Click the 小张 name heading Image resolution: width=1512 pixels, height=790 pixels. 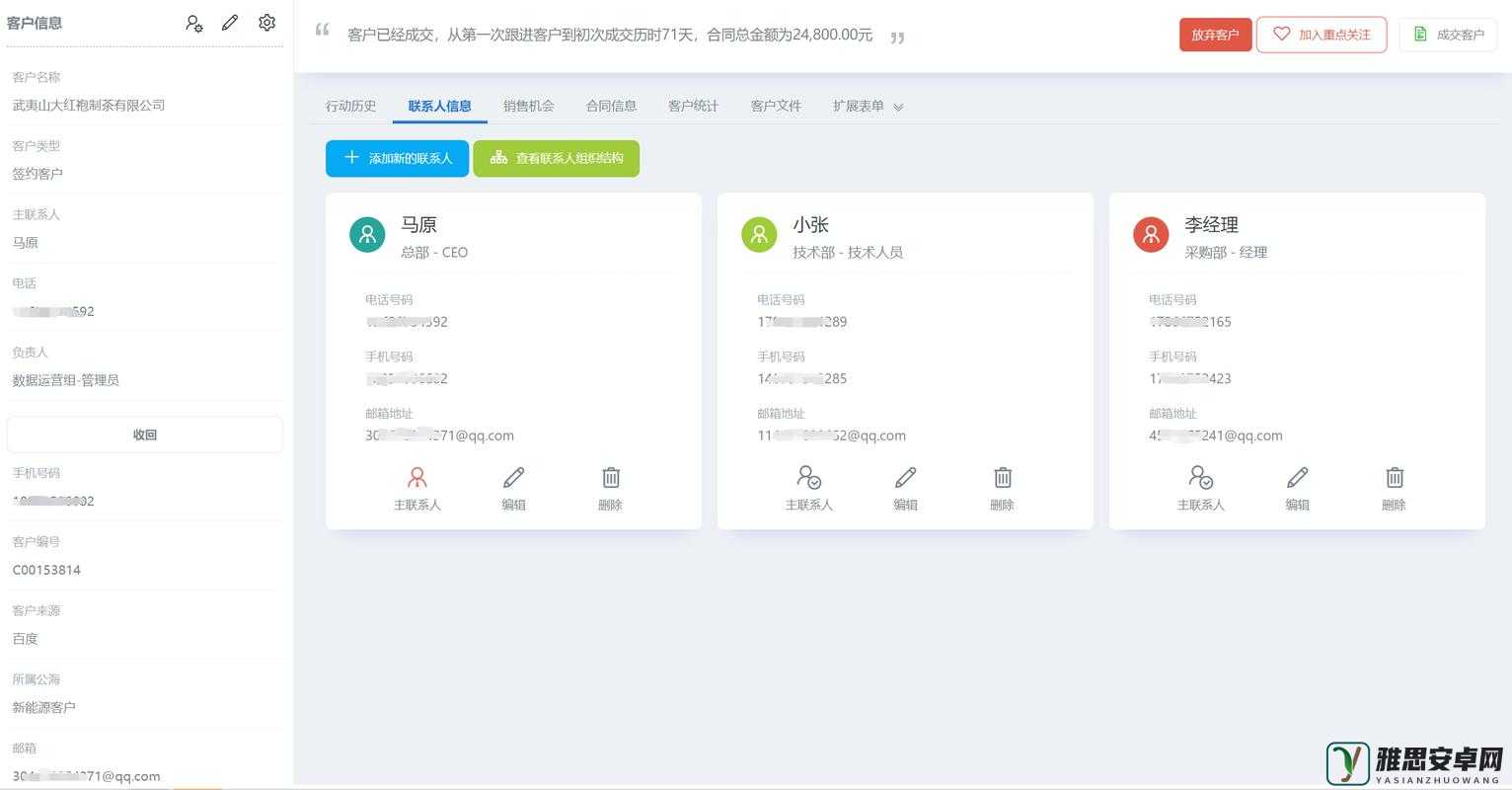(x=810, y=225)
